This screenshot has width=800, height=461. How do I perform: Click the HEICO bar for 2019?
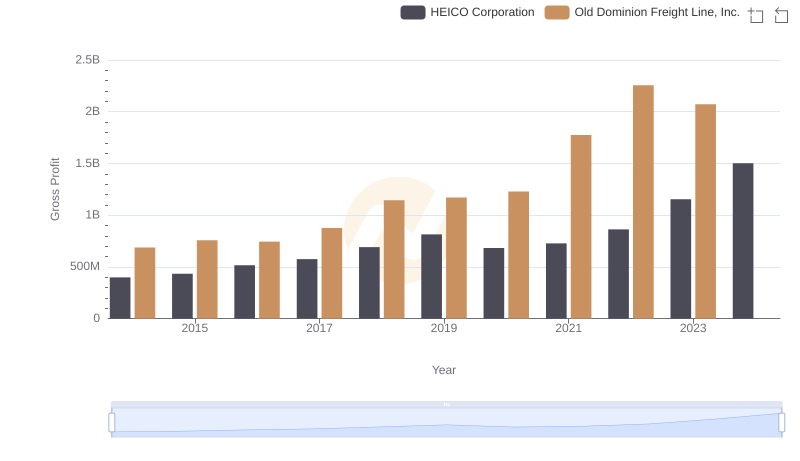click(x=432, y=276)
